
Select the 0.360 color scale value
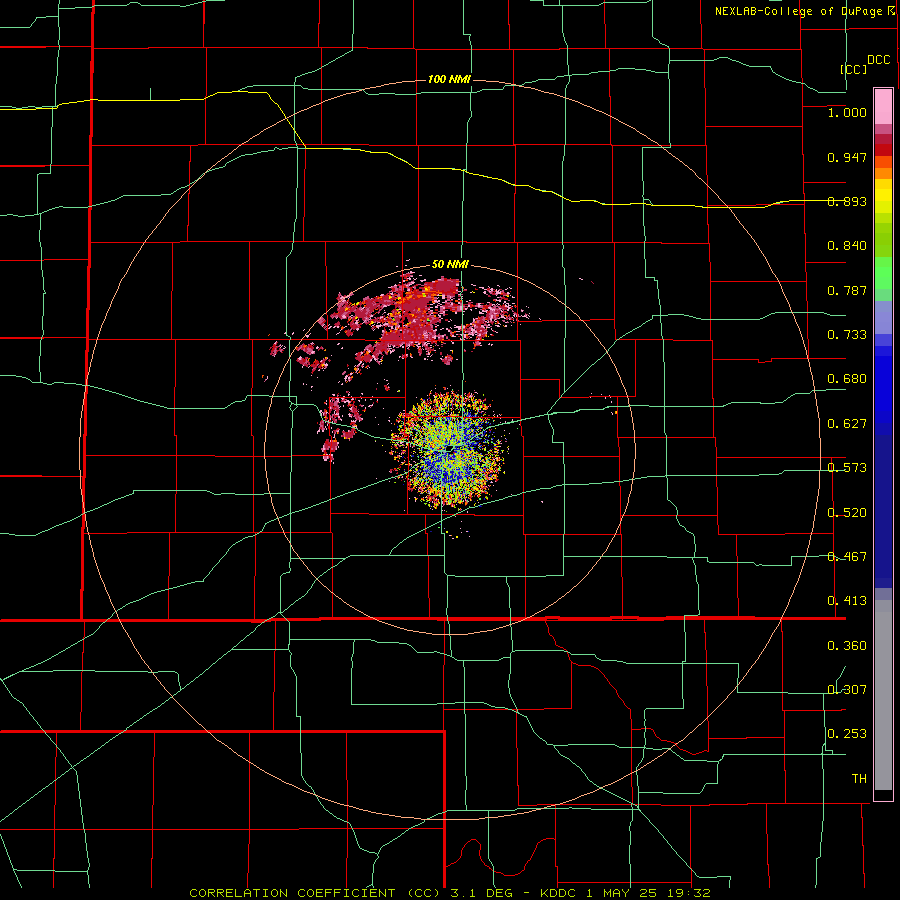(x=847, y=646)
